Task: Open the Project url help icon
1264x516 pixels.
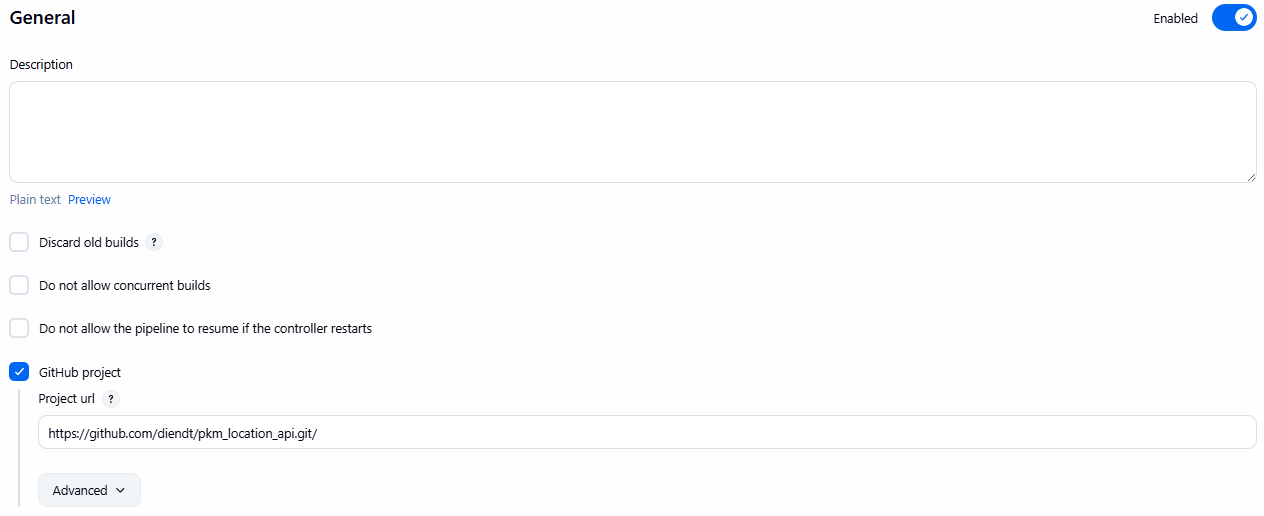Action: click(x=111, y=399)
